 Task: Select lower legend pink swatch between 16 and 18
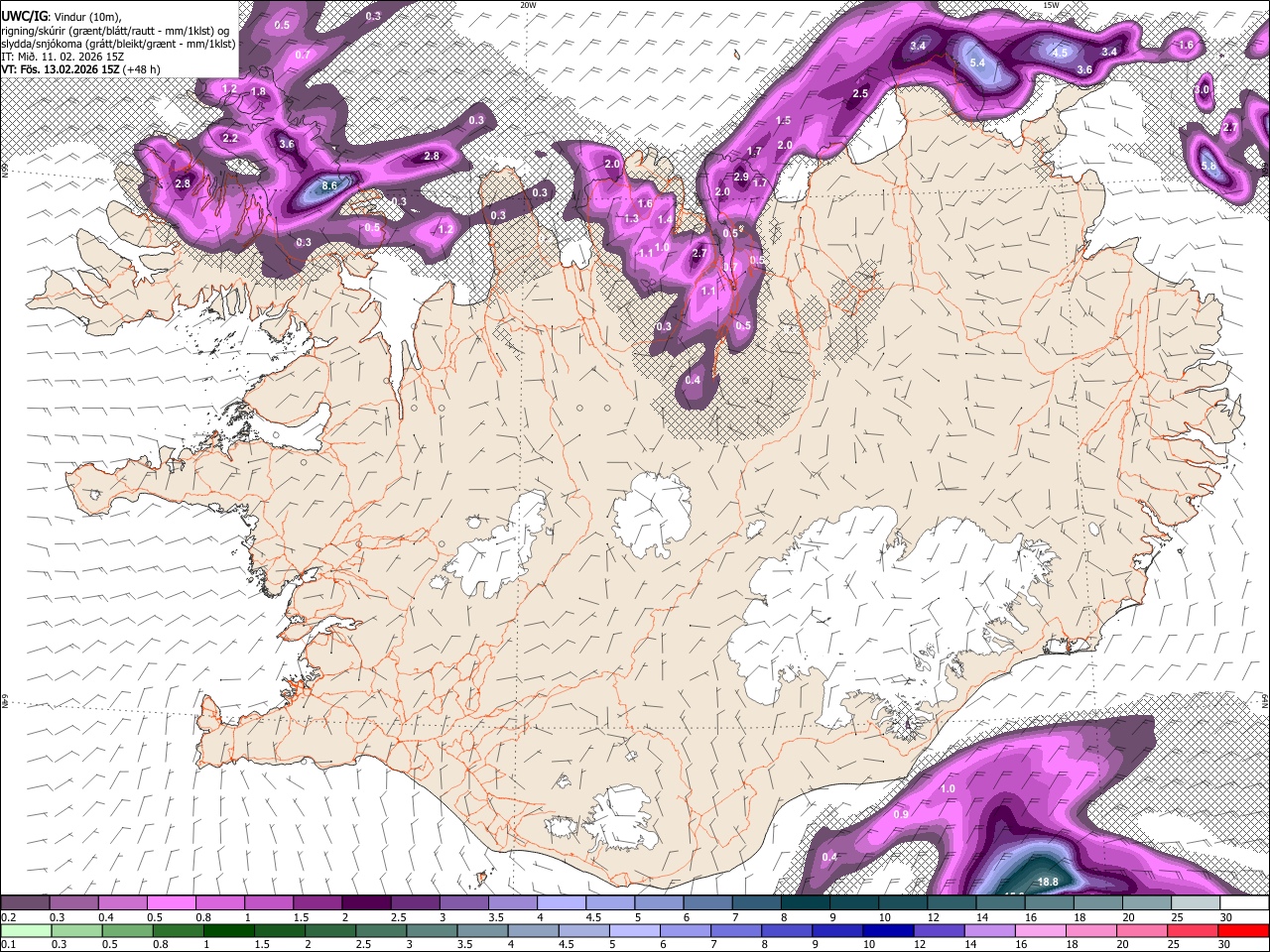[x=1042, y=930]
